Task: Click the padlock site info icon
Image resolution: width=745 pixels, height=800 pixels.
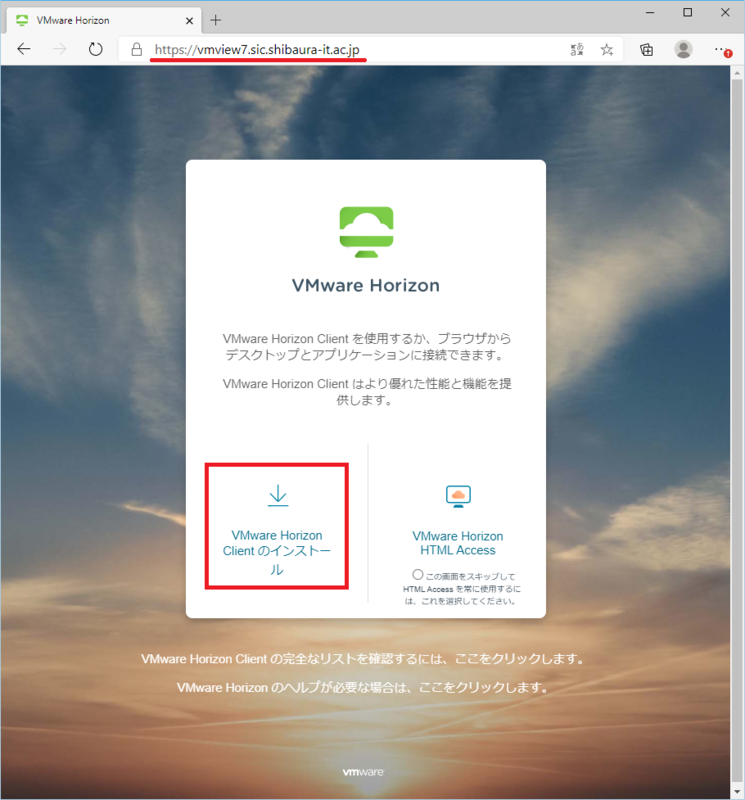Action: click(x=136, y=49)
